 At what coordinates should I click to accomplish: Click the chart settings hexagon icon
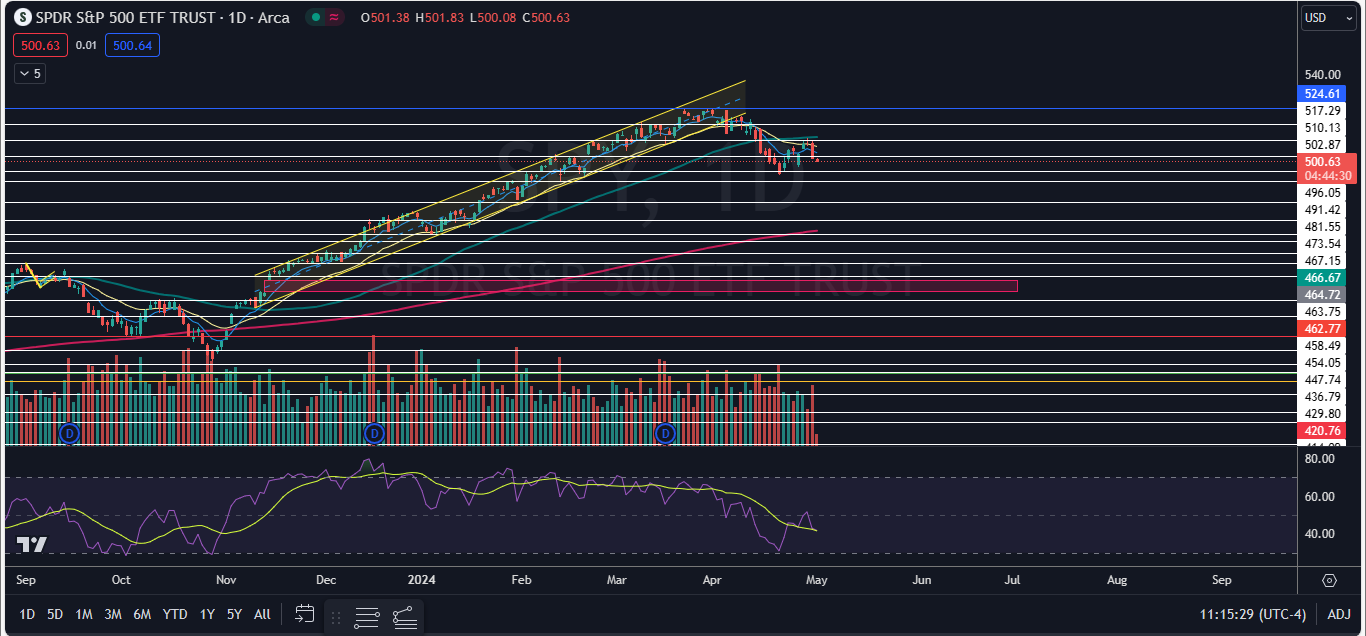1329,580
